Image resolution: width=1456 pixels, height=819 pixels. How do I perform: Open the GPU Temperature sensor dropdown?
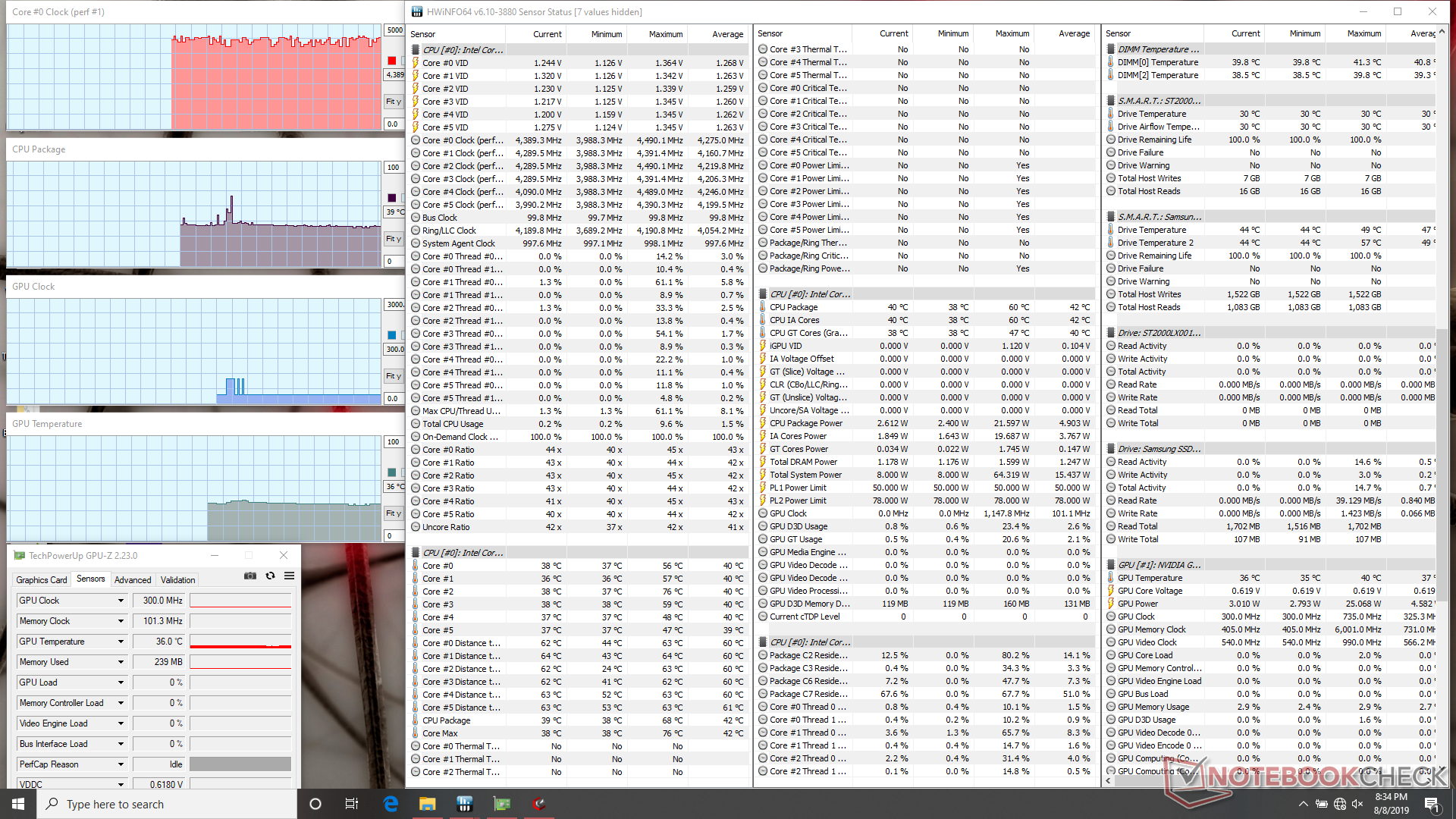(x=121, y=642)
